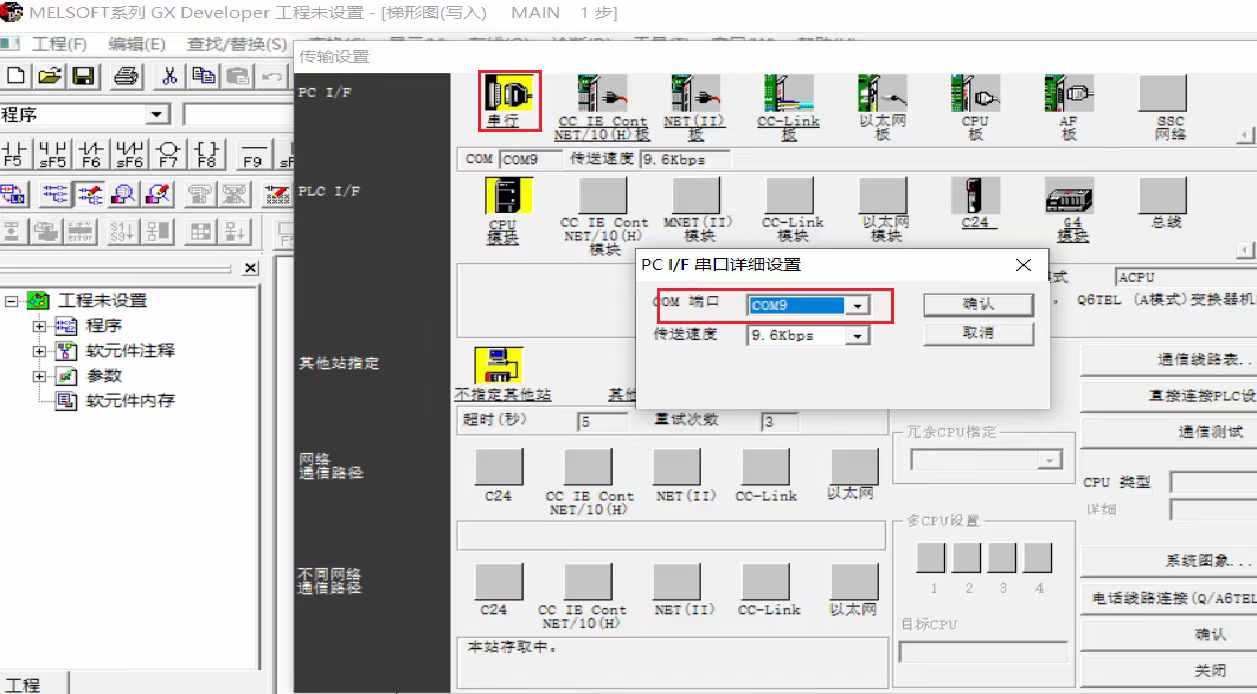Click the Save icon in the toolbar
The width and height of the screenshot is (1257, 694).
coord(83,76)
